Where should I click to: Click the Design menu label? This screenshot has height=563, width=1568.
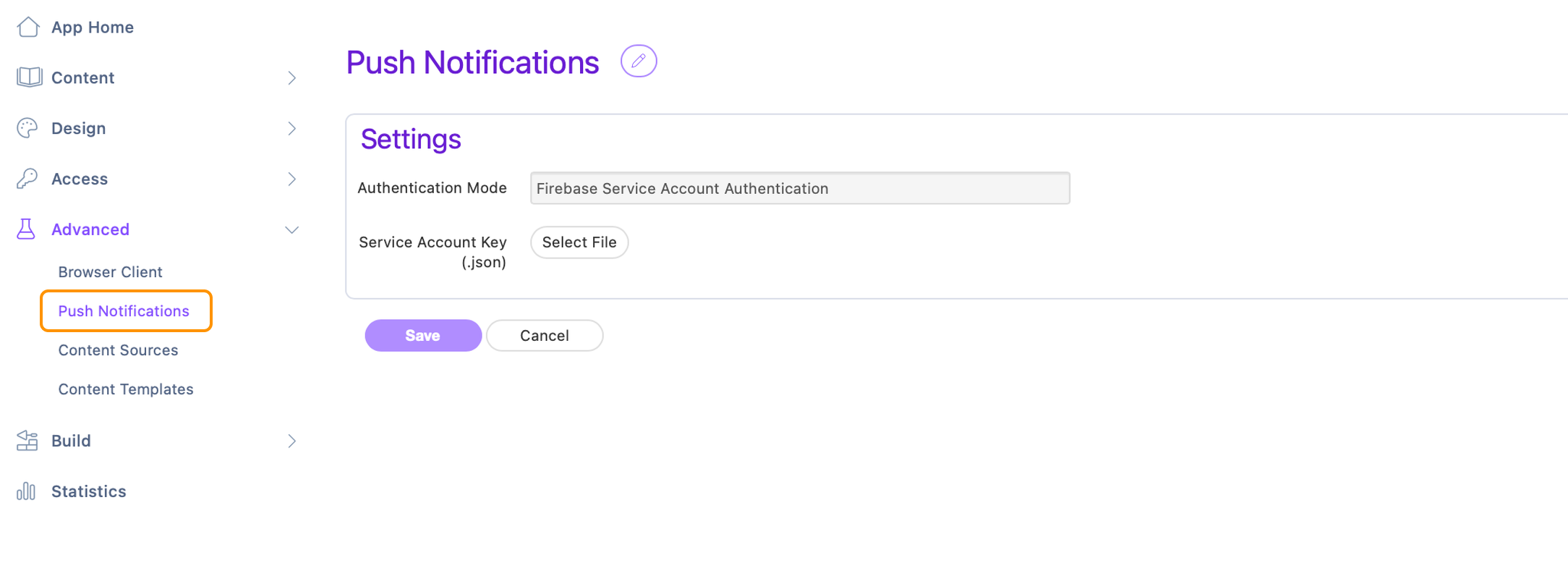(79, 129)
